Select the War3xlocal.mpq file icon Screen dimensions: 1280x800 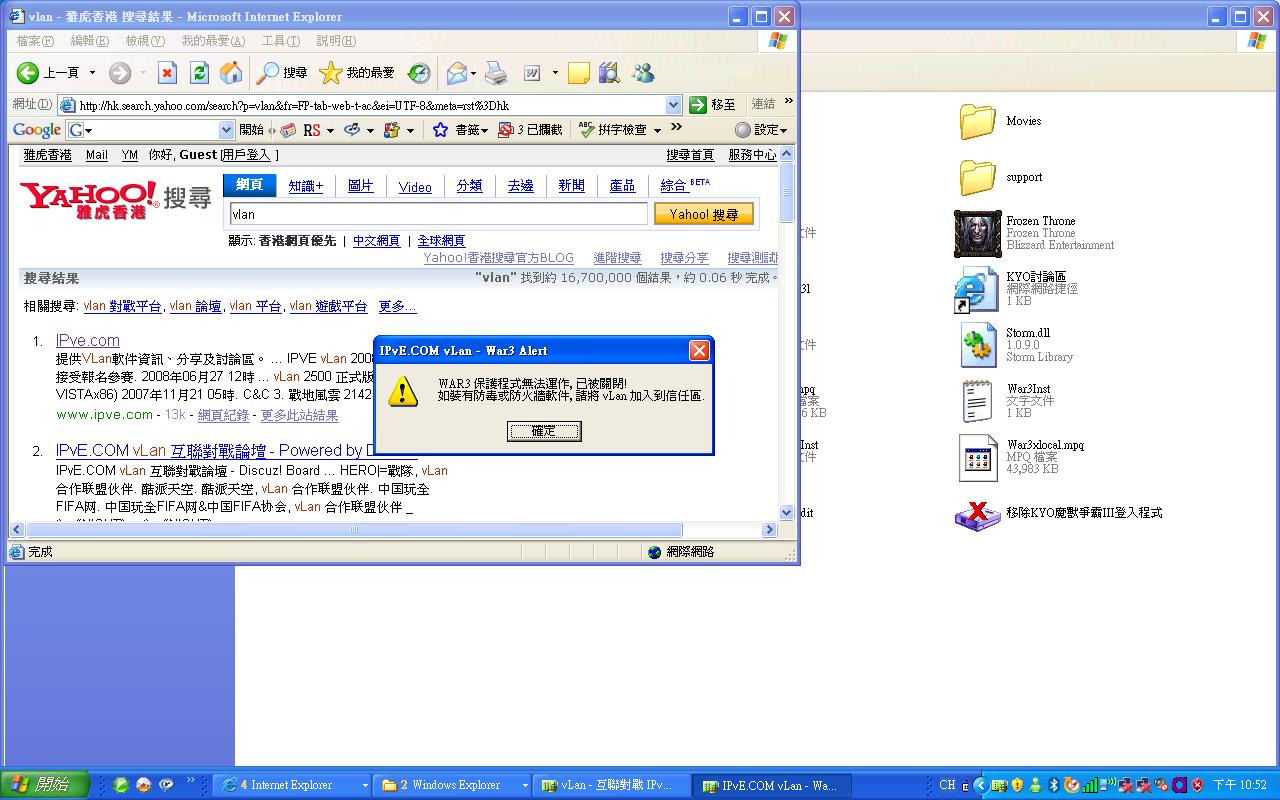tap(977, 458)
